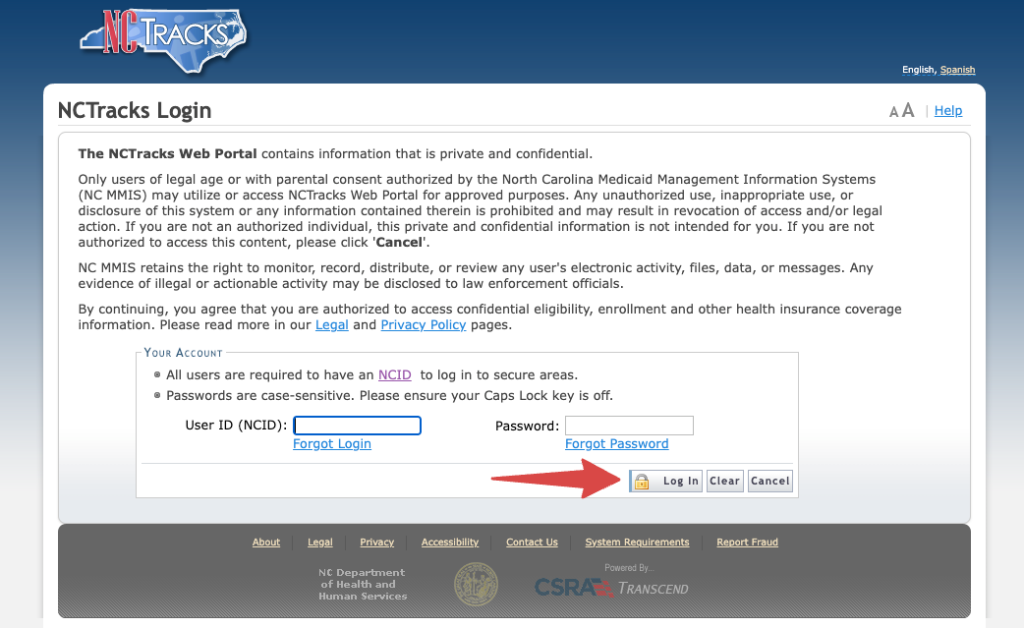Screen dimensions: 1024x628
Task: Follow the Forgot Login link
Action: point(331,443)
